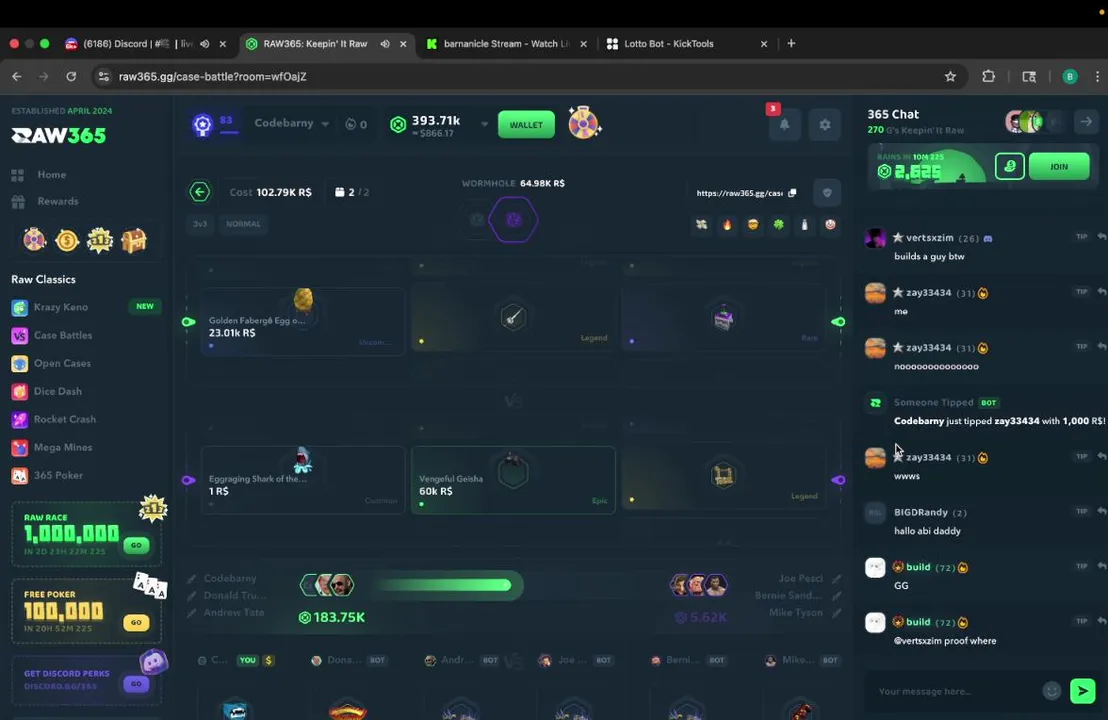Screen dimensions: 1108x720
Task: Tip vertsxzim via TIP button
Action: coord(1081,237)
